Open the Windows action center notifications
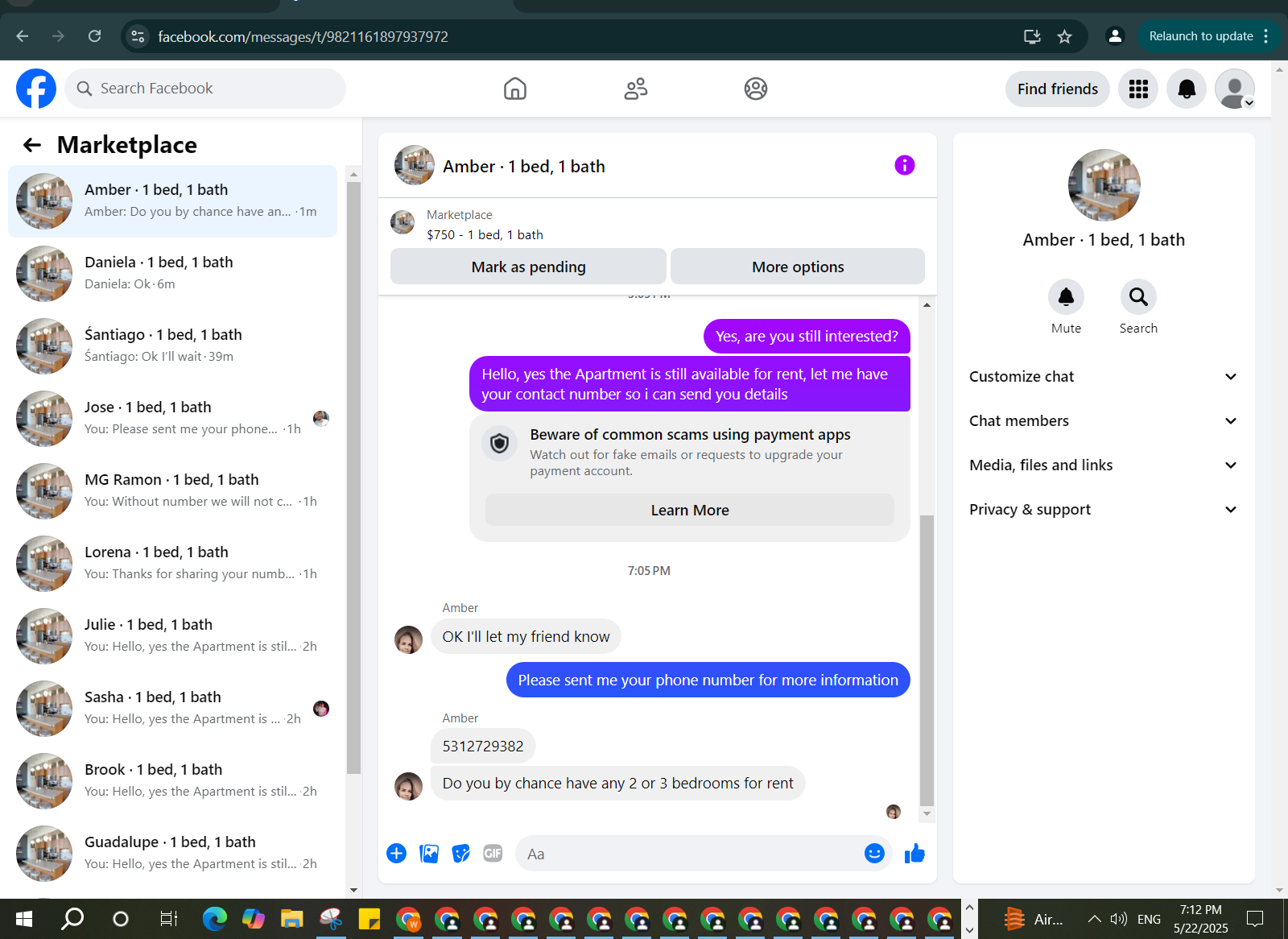 1254,919
